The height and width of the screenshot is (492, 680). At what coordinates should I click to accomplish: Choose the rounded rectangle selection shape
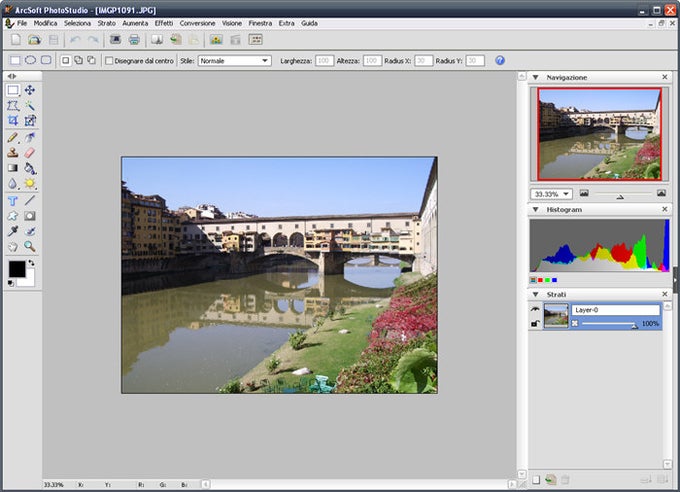46,60
